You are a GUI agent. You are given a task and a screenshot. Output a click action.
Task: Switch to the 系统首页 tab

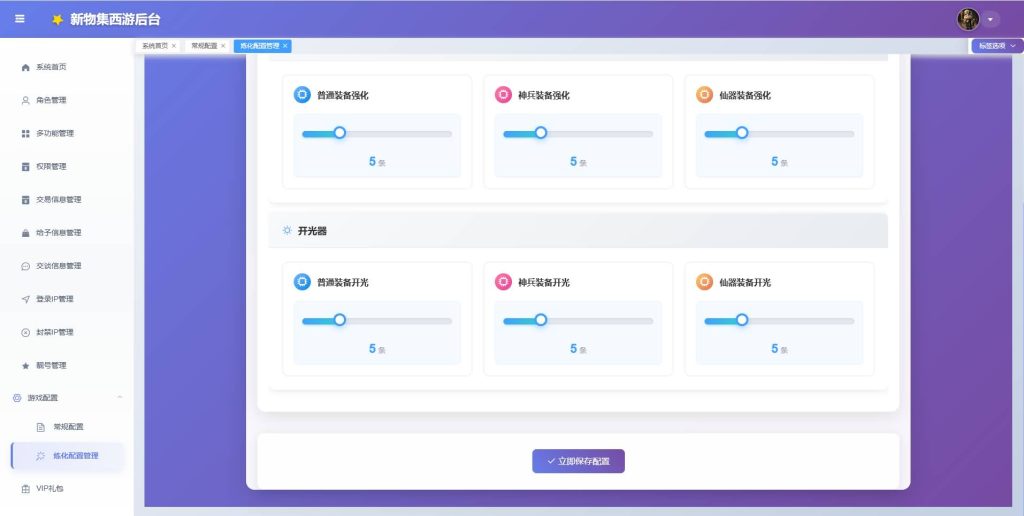click(x=155, y=46)
